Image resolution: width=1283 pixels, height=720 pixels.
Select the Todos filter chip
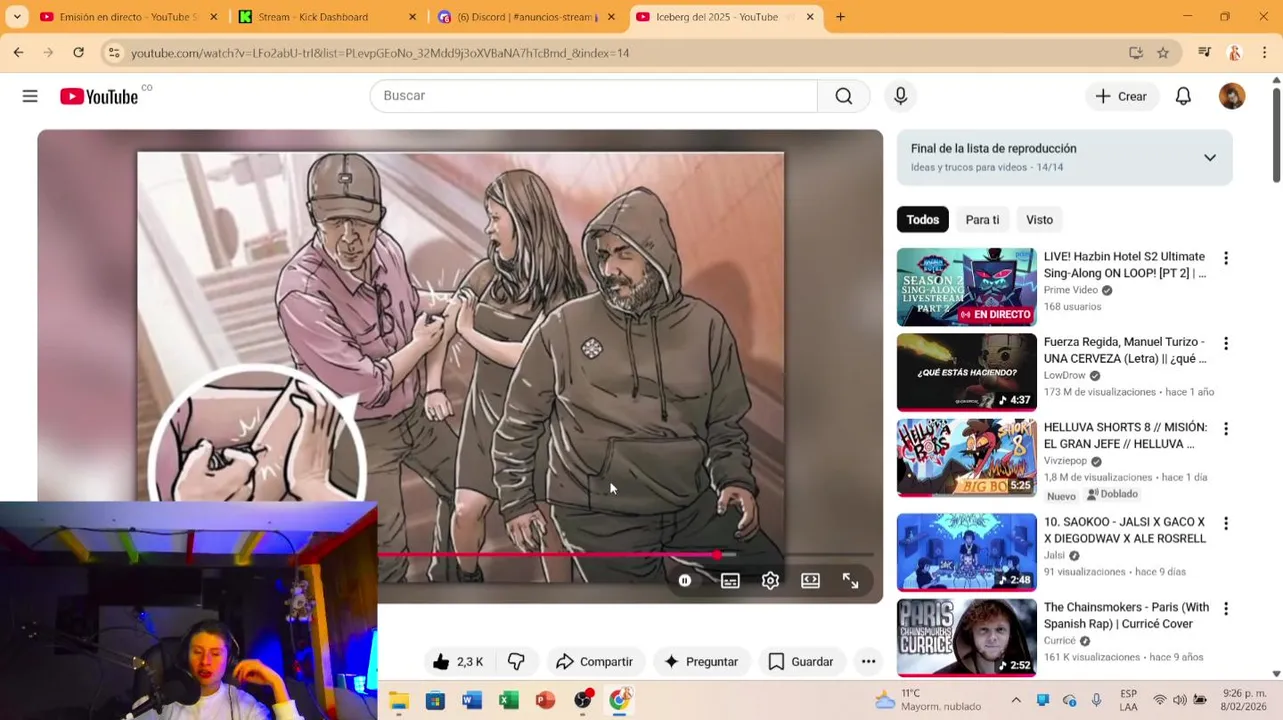coord(922,220)
